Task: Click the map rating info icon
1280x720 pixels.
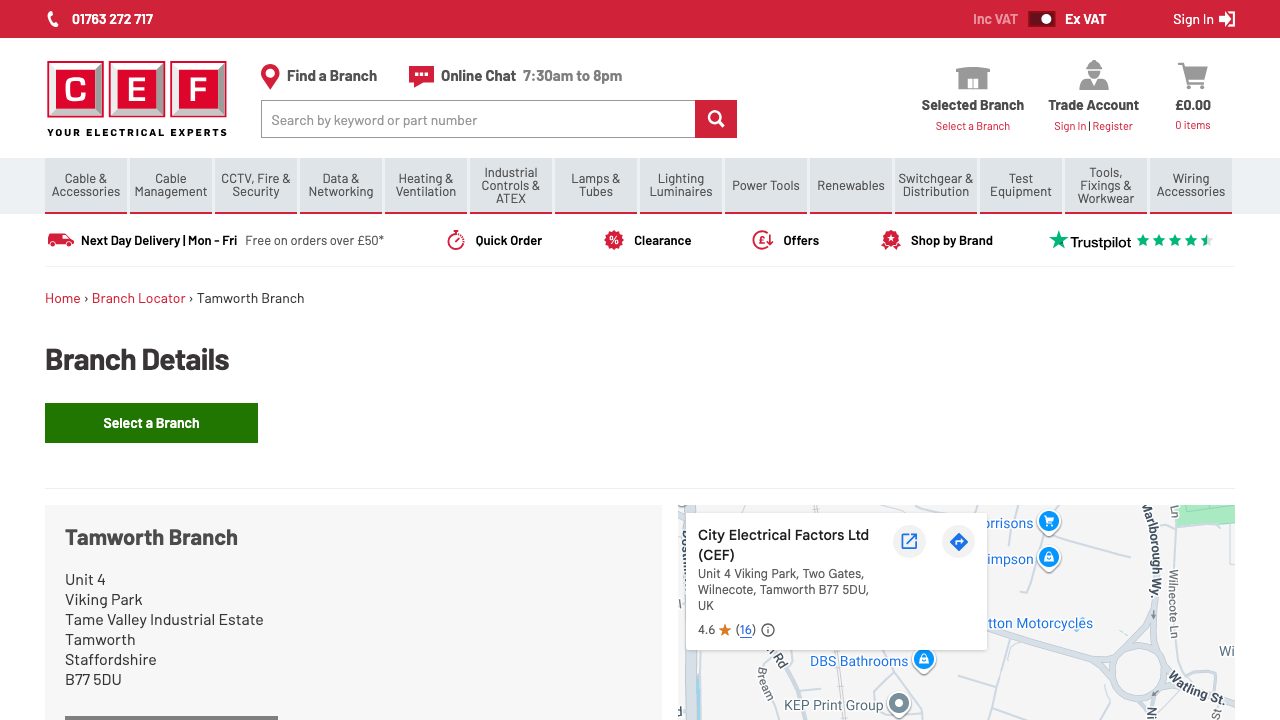Action: [768, 630]
